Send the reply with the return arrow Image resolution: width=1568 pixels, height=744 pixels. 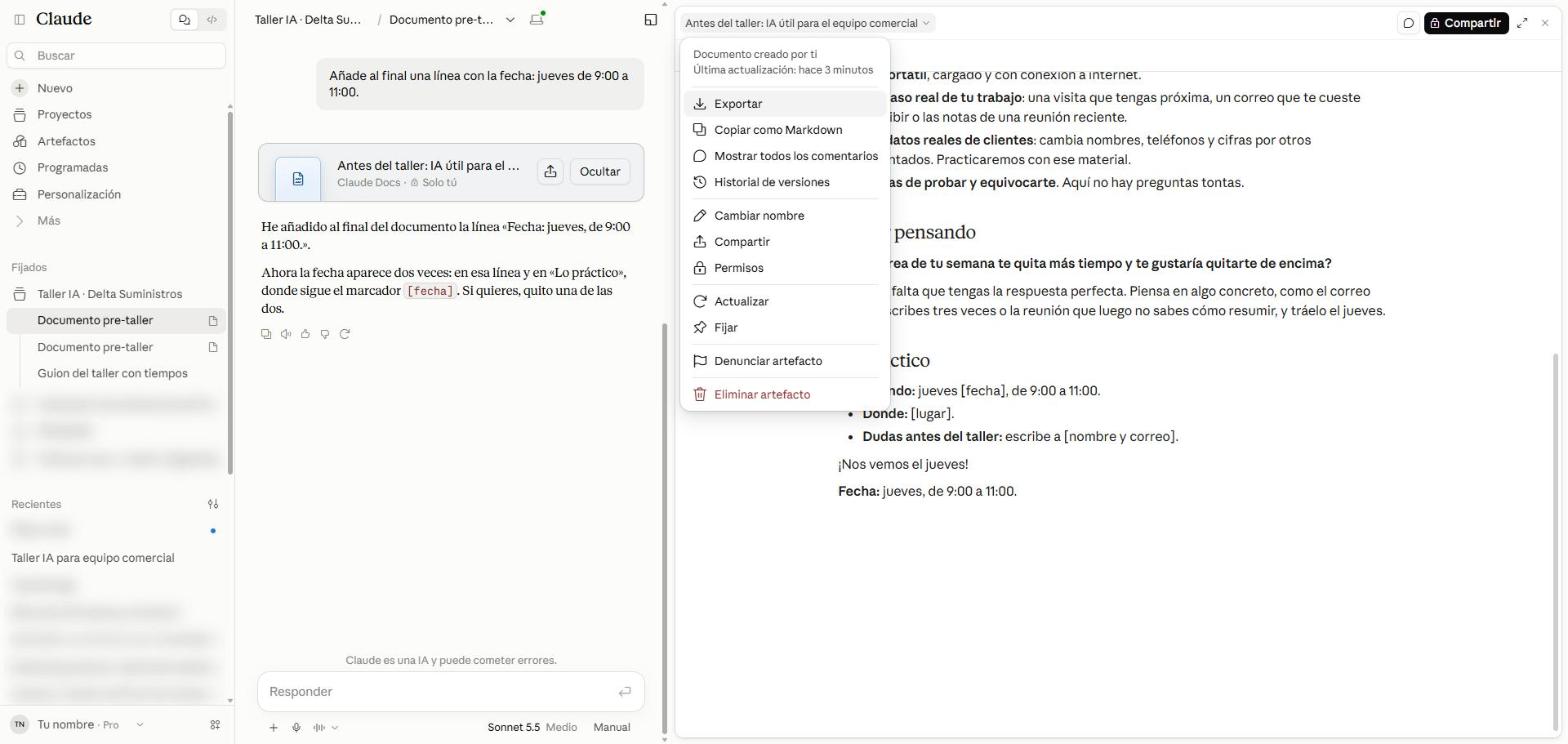point(625,692)
